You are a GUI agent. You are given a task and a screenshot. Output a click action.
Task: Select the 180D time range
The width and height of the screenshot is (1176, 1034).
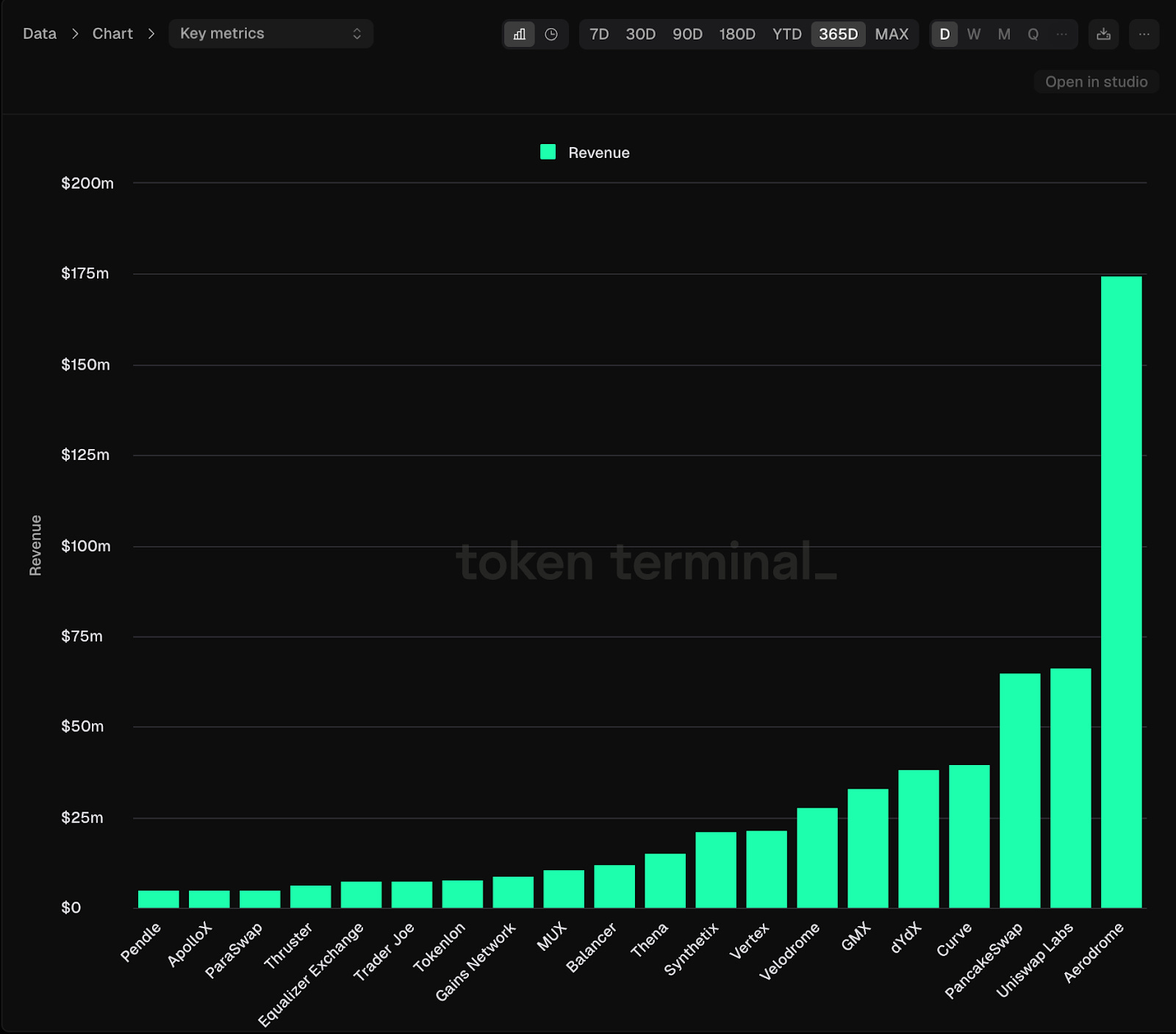point(737,35)
